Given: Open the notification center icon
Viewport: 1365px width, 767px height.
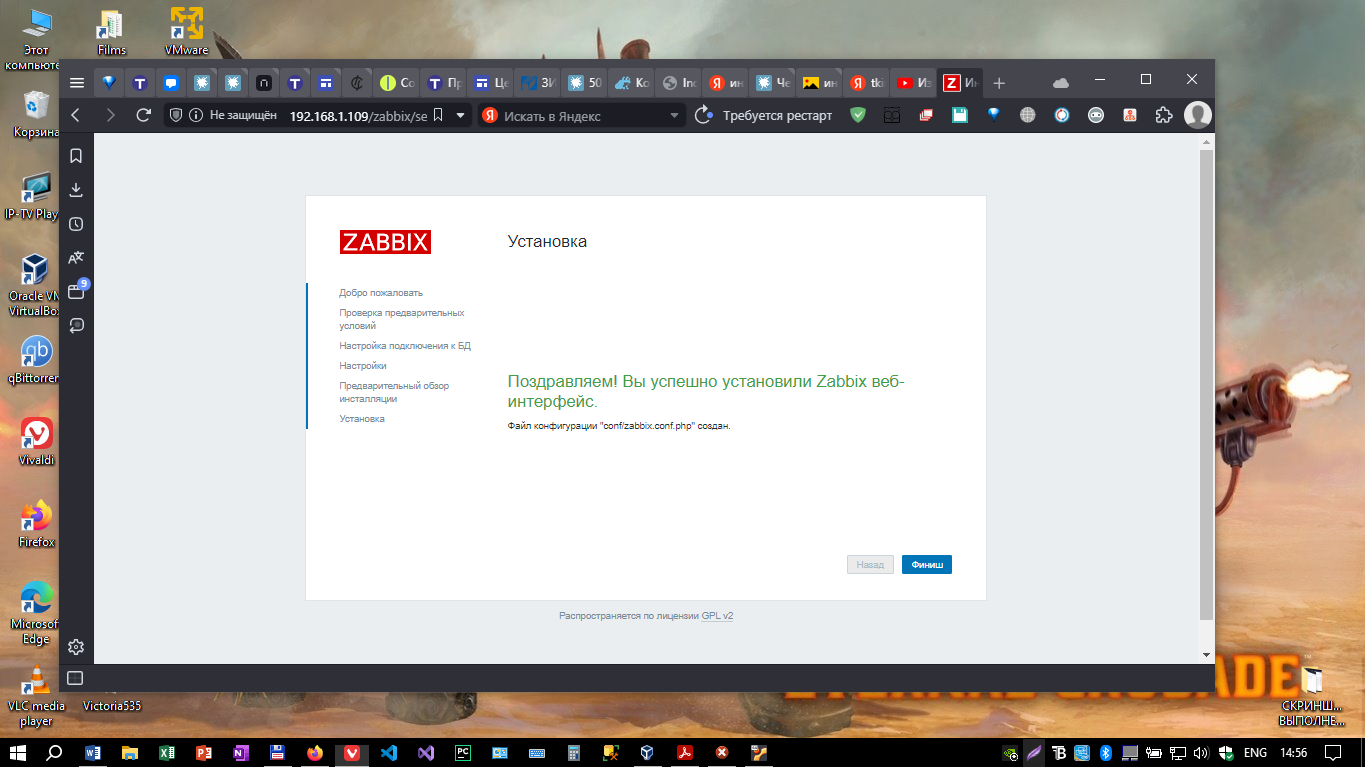Looking at the screenshot, I should coord(1332,752).
